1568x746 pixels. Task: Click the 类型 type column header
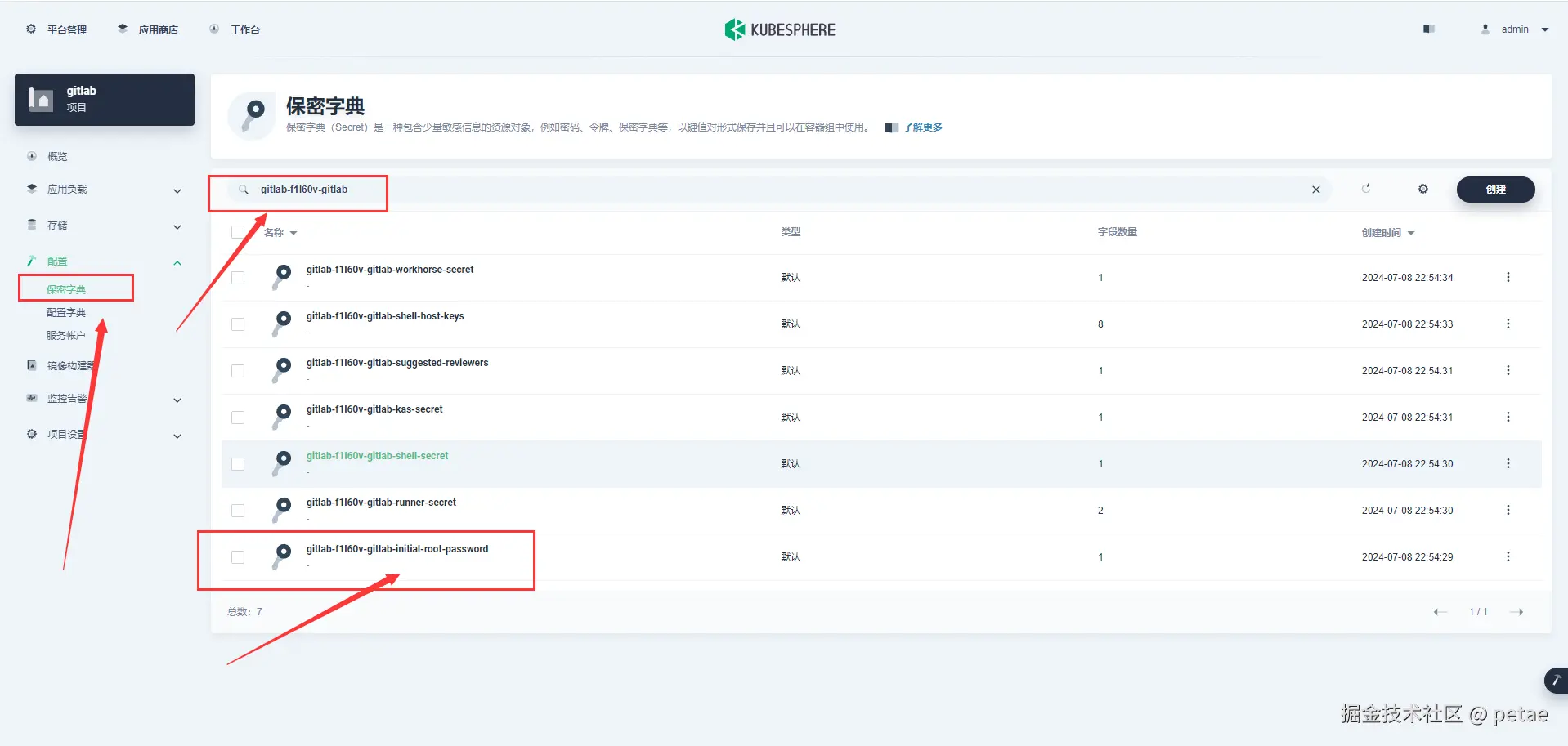tap(791, 232)
